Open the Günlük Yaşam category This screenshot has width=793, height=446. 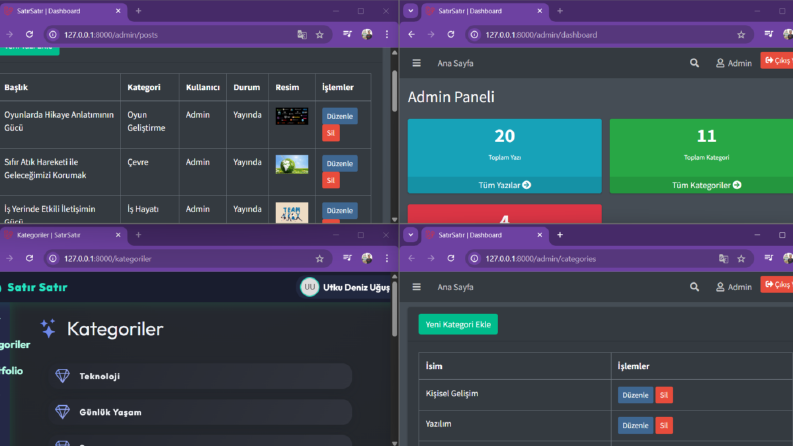tap(200, 412)
